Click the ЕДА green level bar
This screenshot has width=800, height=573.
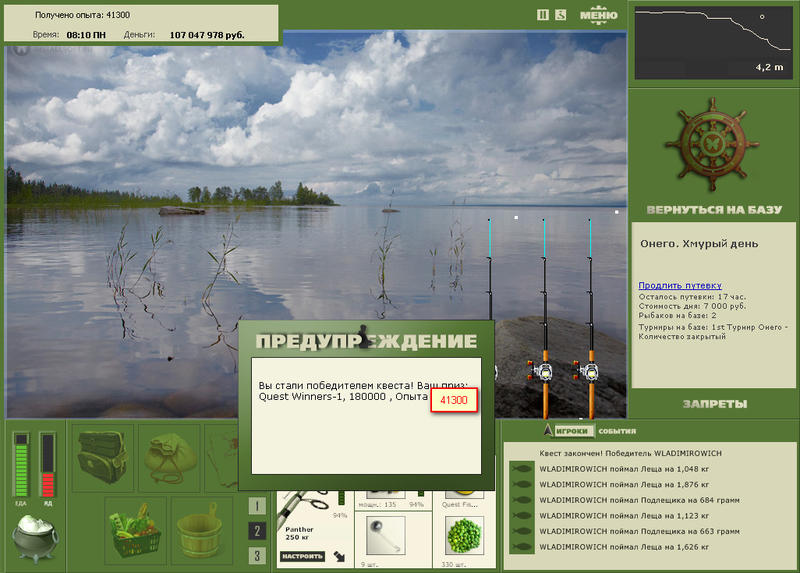click(x=21, y=465)
